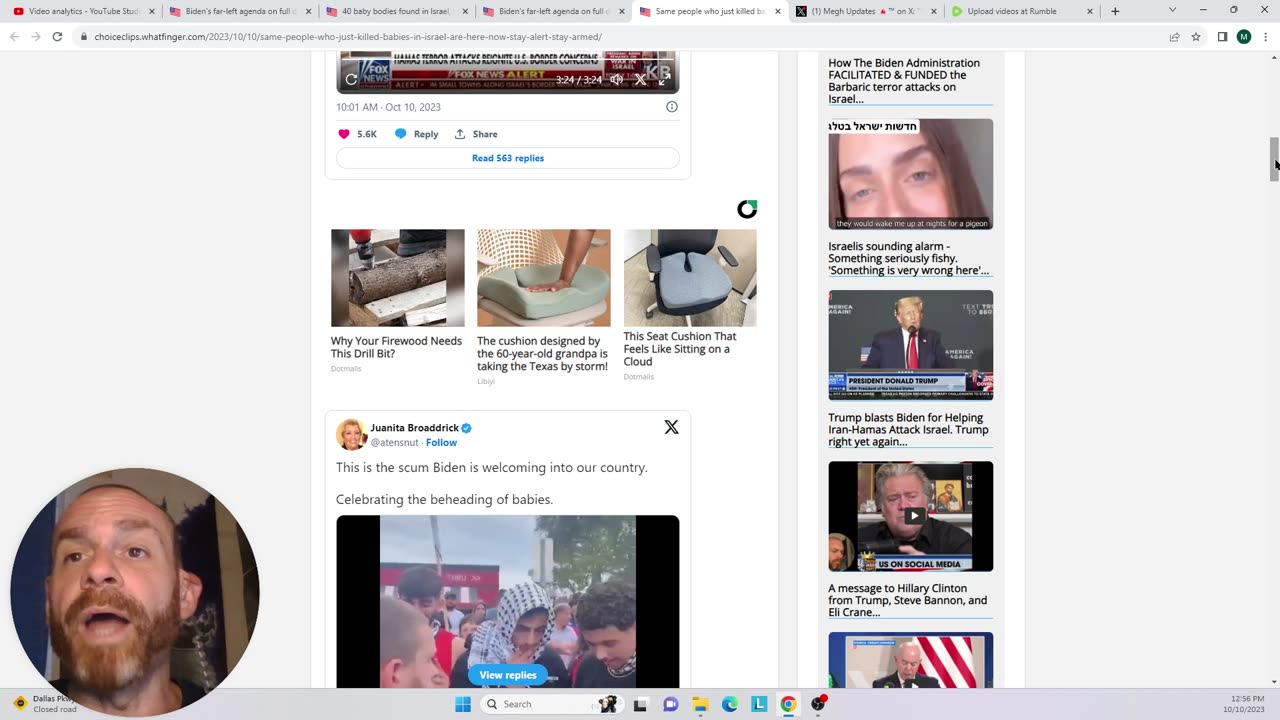This screenshot has width=1280, height=720.
Task: Click Fox video time readout 3:24 / 3:24
Action: coord(579,79)
